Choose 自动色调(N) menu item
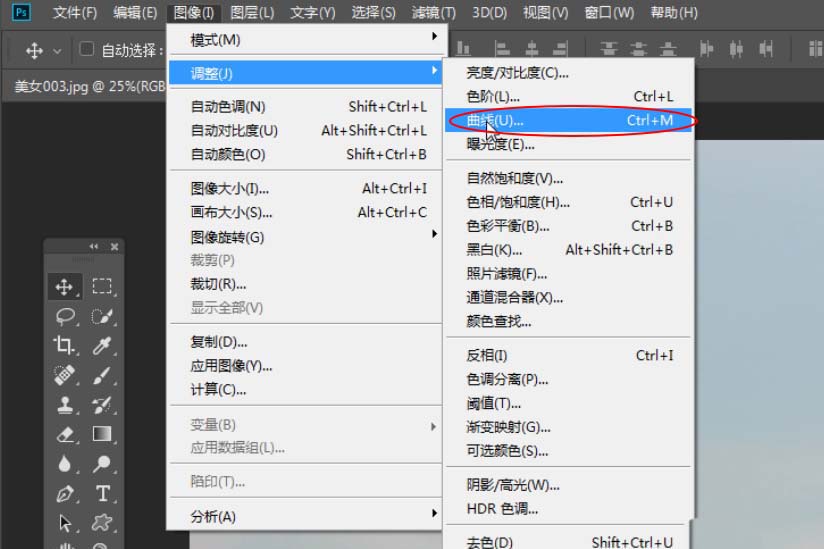This screenshot has width=824, height=549. [307, 107]
